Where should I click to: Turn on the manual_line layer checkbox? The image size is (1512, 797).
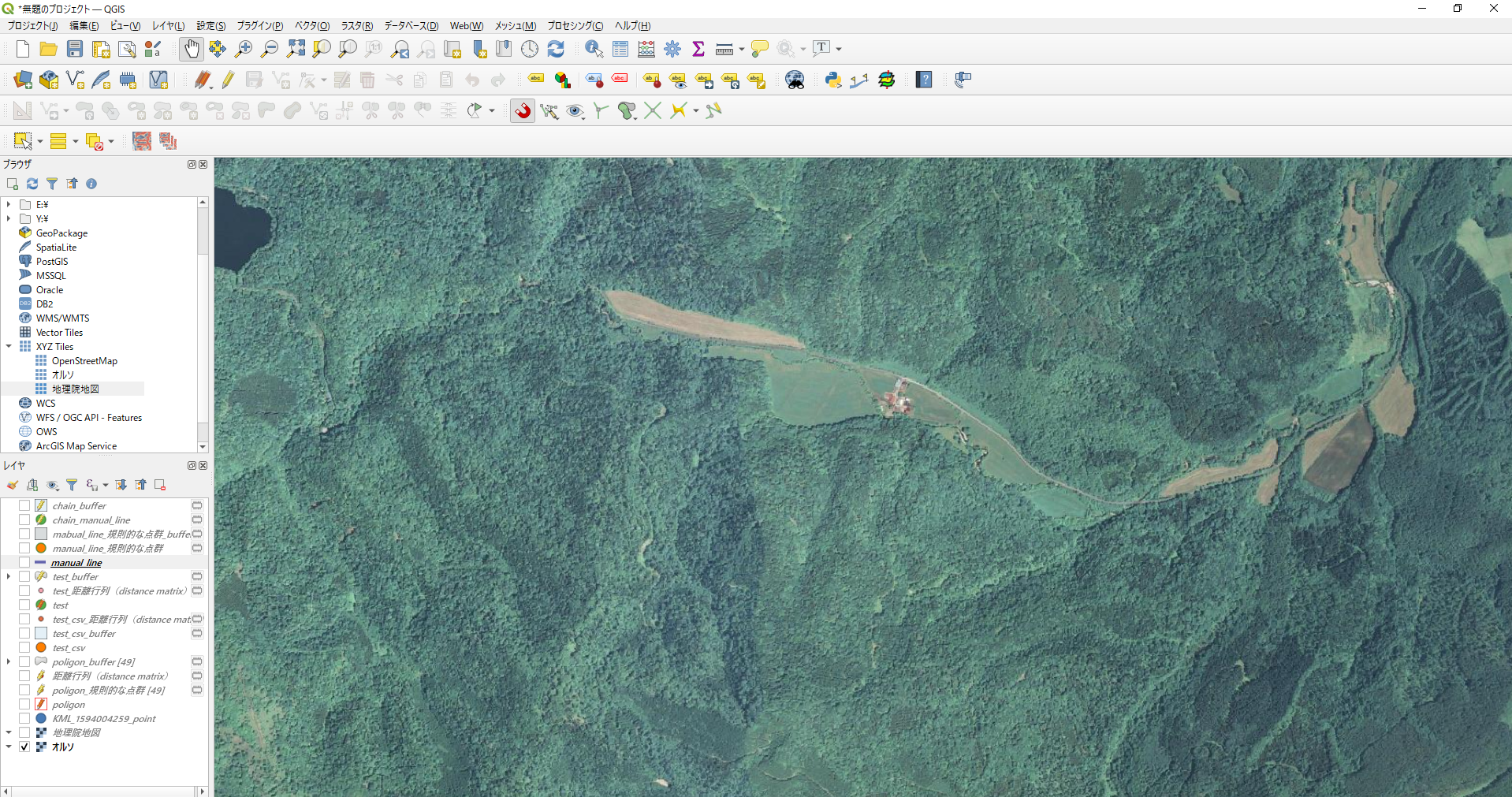click(24, 562)
